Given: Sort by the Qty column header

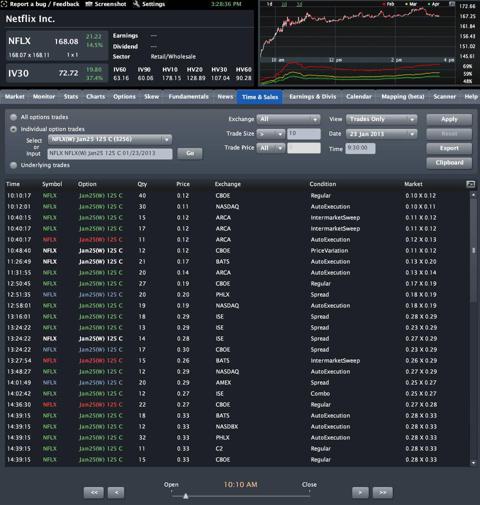Looking at the screenshot, I should point(142,184).
